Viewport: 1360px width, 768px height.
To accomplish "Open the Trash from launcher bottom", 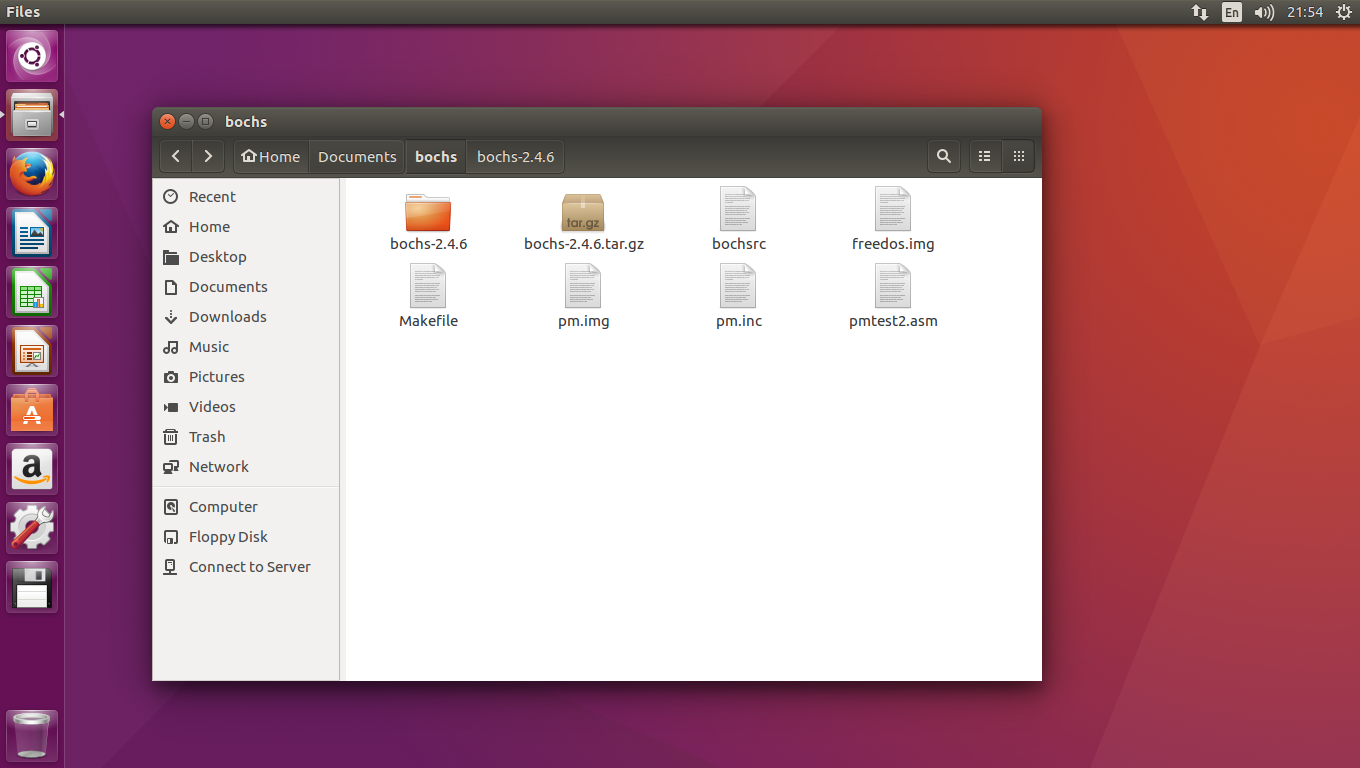I will [32, 736].
